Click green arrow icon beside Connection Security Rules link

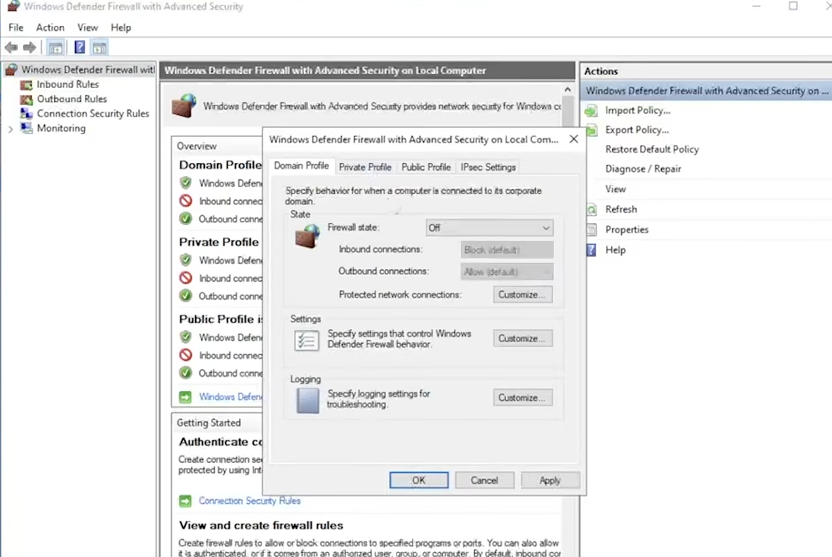(x=185, y=501)
